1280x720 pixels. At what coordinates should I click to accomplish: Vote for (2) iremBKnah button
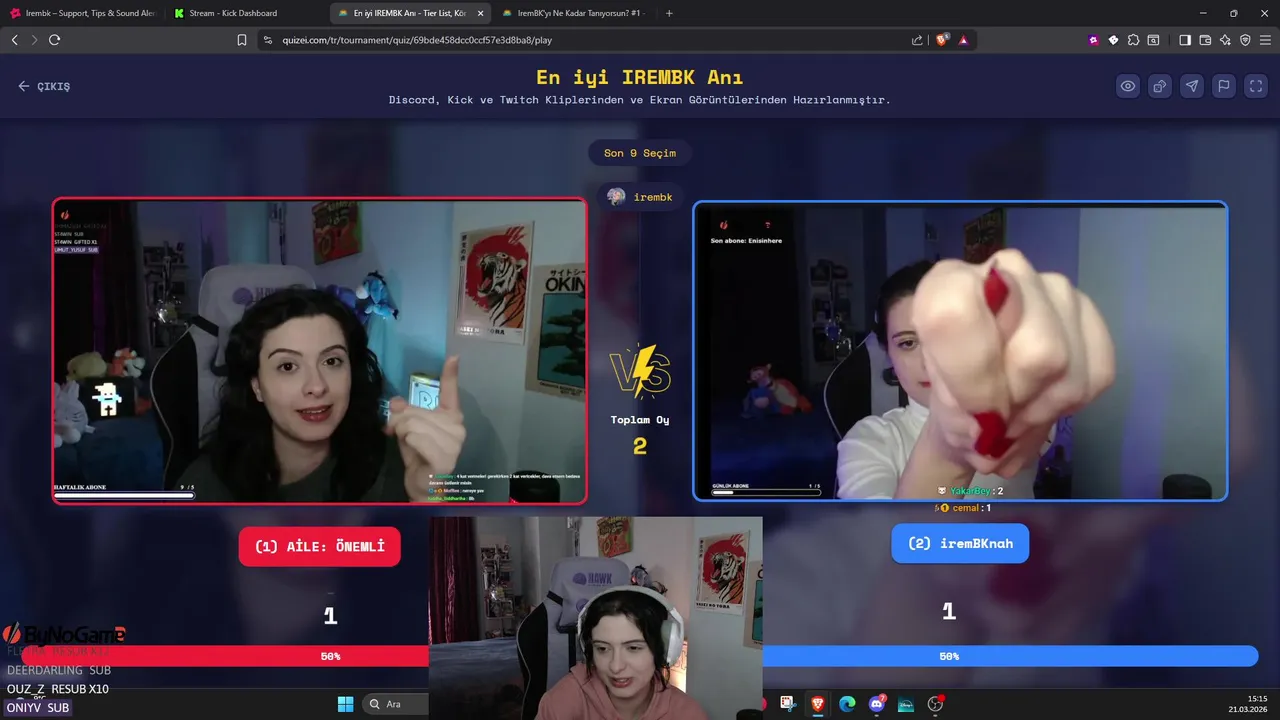click(x=960, y=543)
